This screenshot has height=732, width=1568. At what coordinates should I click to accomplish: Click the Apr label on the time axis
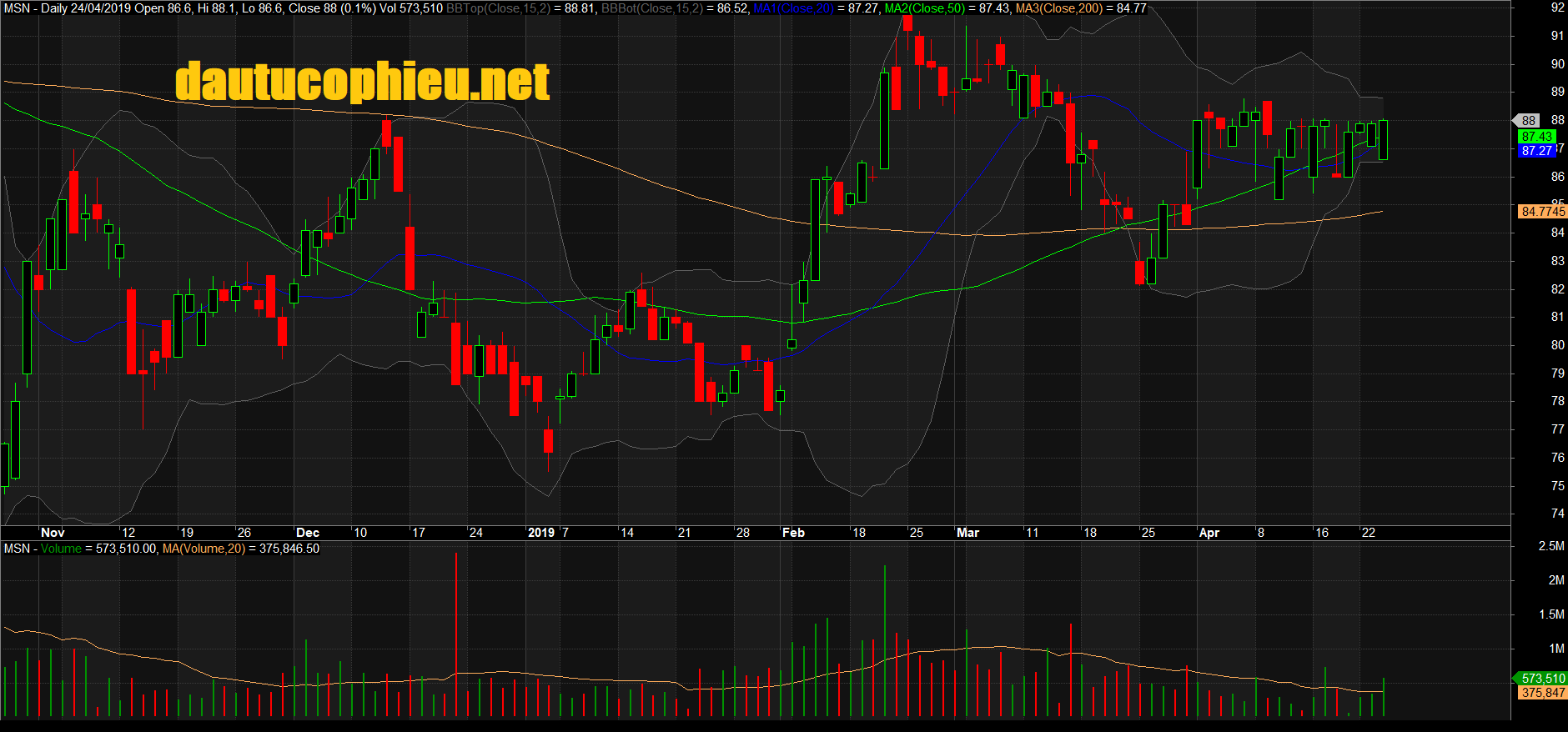tap(1209, 533)
